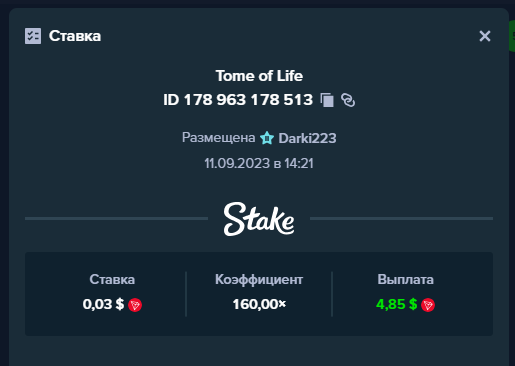Click the Tron coin icon next to 4,85 $
The image size is (515, 366).
click(x=428, y=305)
